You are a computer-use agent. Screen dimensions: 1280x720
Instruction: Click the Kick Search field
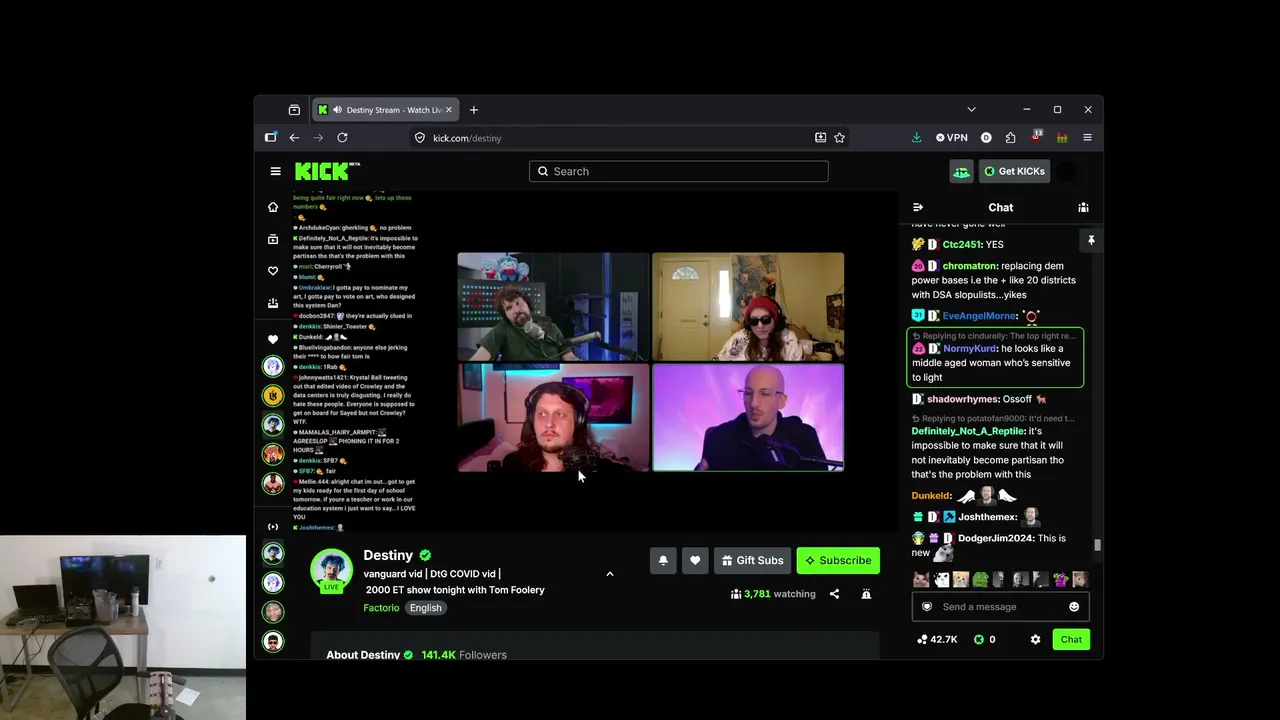(x=679, y=171)
